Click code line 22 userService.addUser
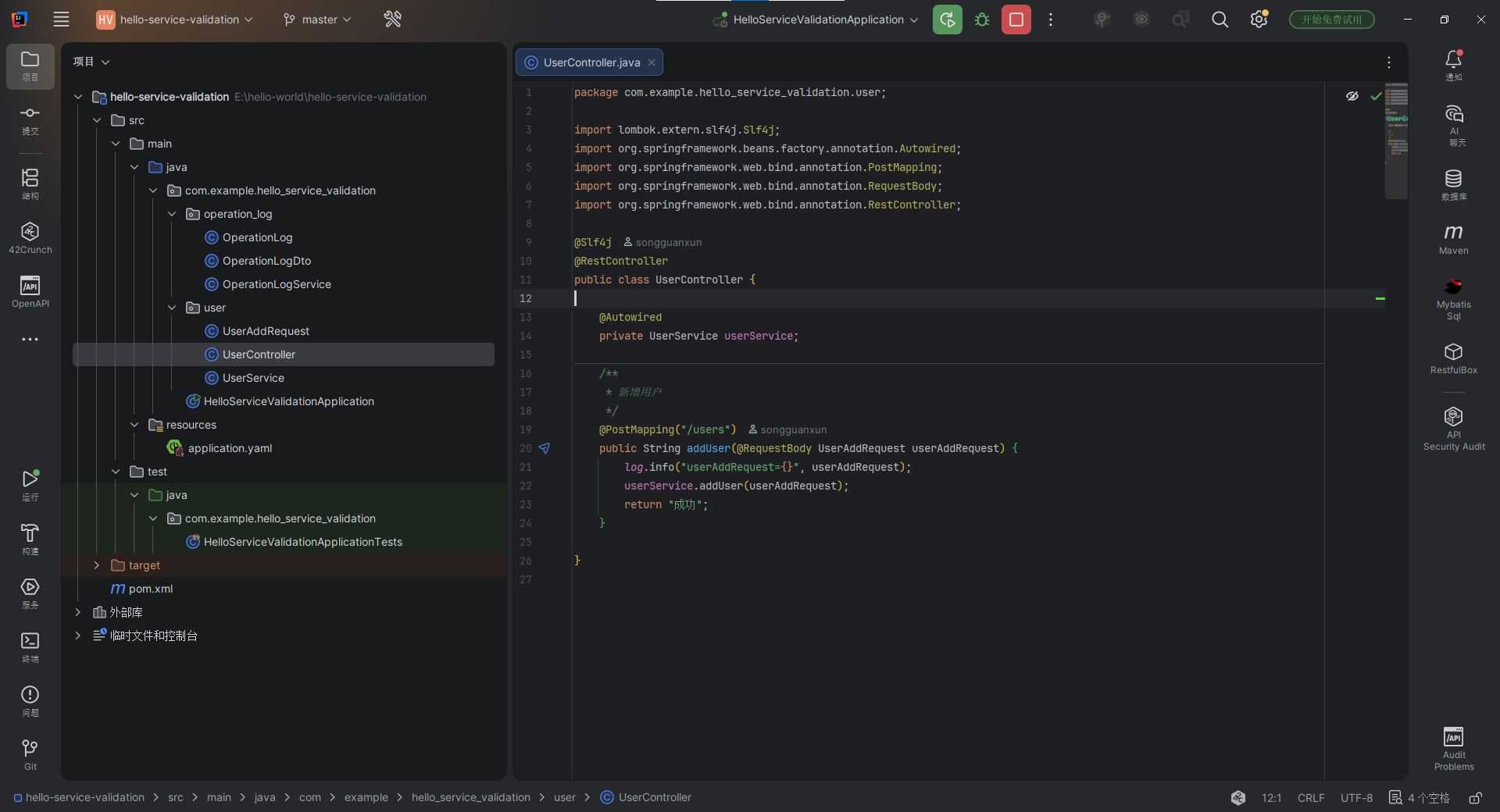Viewport: 1500px width, 812px height. point(736,486)
